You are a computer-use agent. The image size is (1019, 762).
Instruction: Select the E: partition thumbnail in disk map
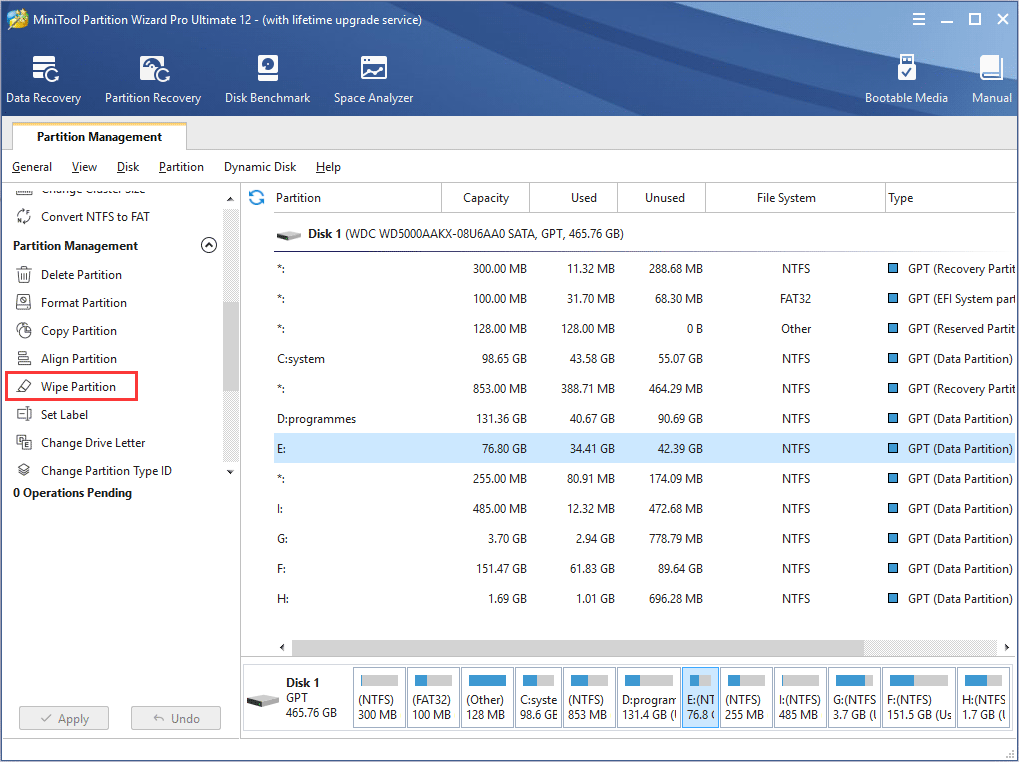click(700, 697)
